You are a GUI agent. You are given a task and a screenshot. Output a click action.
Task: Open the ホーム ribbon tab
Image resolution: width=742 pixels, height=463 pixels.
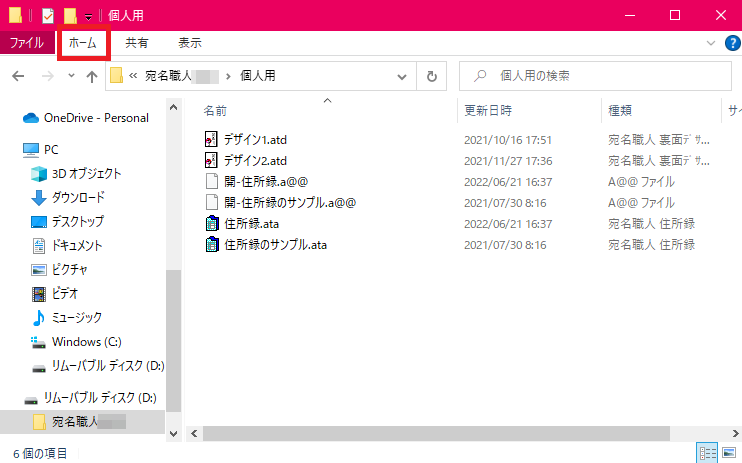click(81, 43)
